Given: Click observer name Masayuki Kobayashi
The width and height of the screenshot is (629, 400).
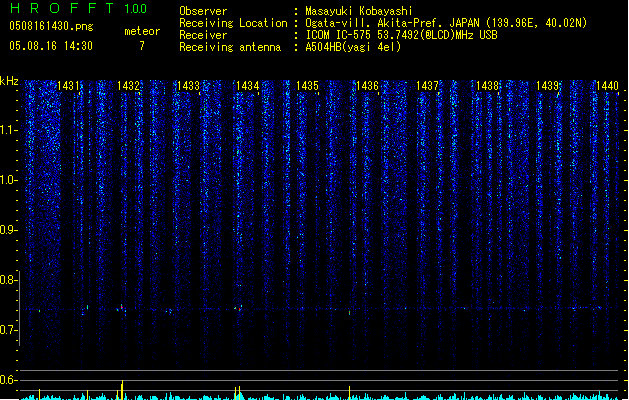Looking at the screenshot, I should coord(359,11).
